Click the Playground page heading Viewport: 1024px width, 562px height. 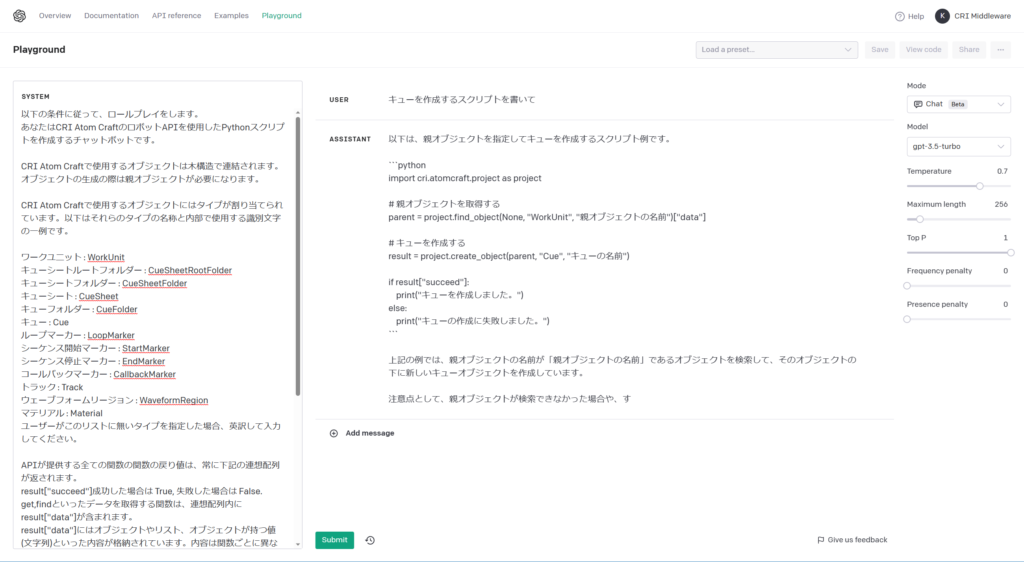point(39,50)
